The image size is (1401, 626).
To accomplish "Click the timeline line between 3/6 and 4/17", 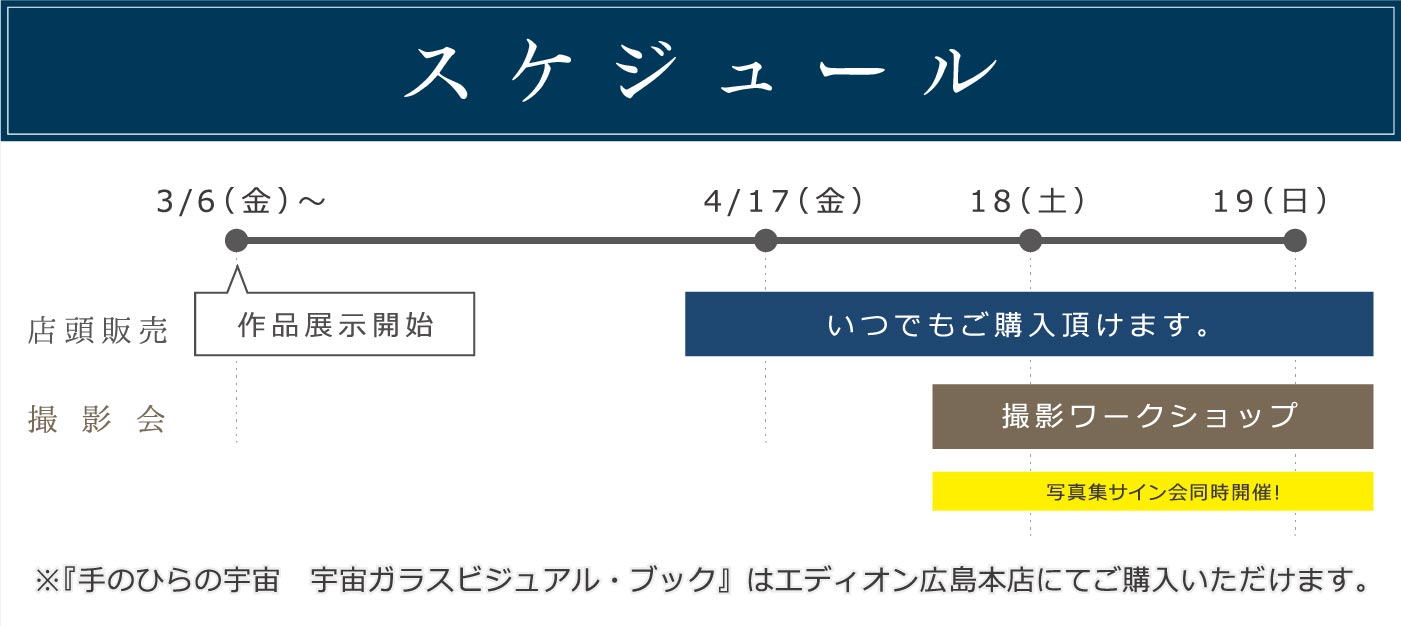I will coord(500,241).
